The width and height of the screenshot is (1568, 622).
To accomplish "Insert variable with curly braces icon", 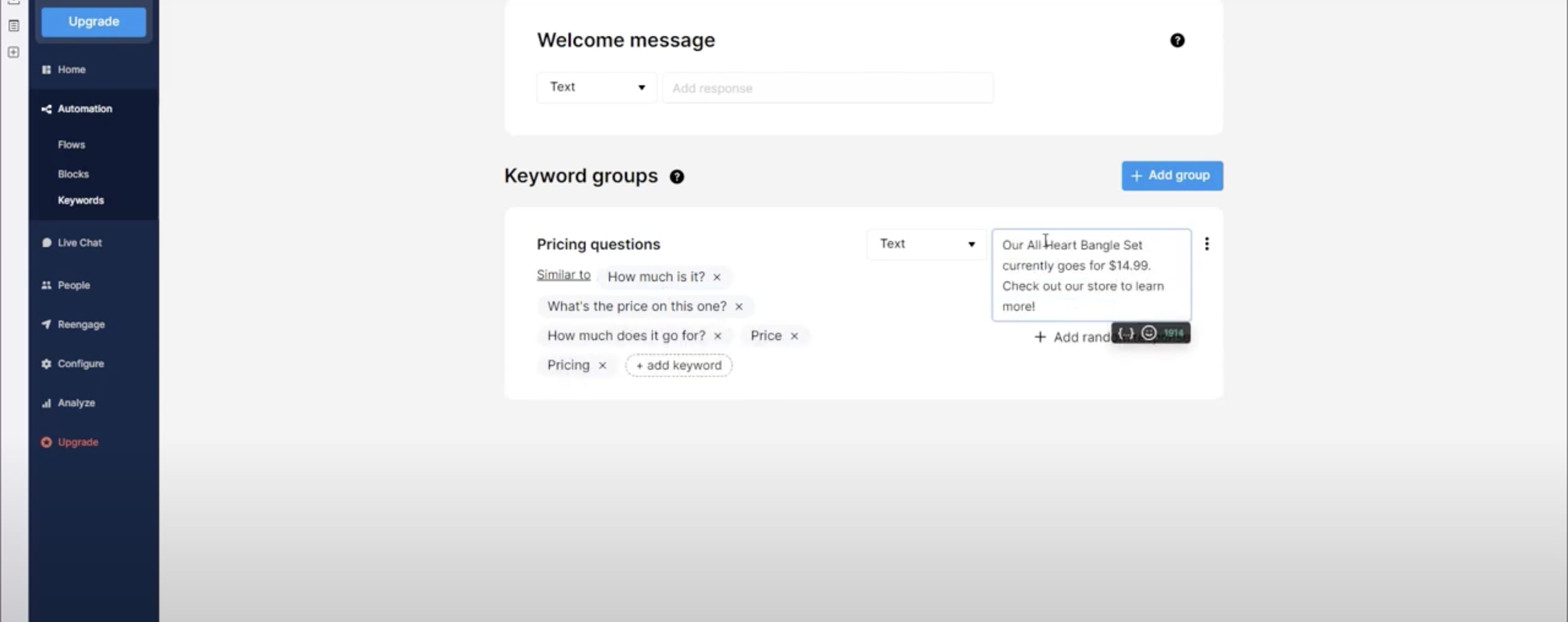I will (x=1125, y=333).
